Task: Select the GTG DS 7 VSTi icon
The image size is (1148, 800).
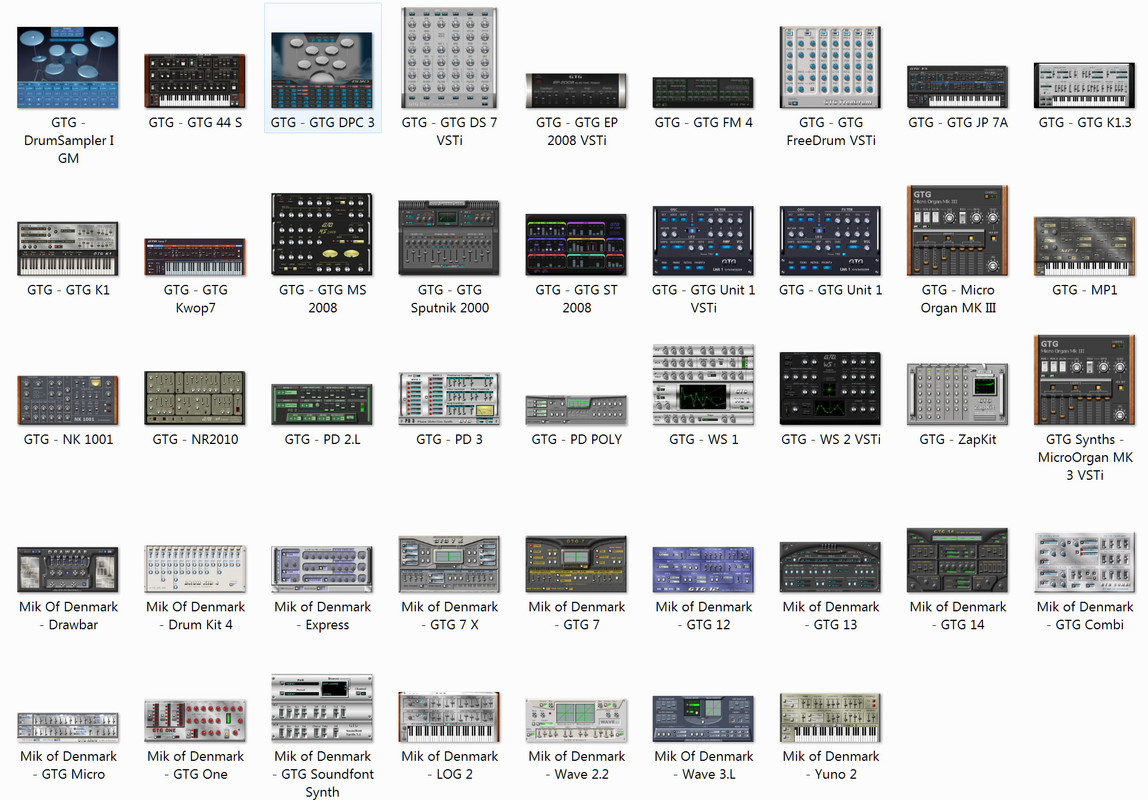Action: click(x=449, y=58)
